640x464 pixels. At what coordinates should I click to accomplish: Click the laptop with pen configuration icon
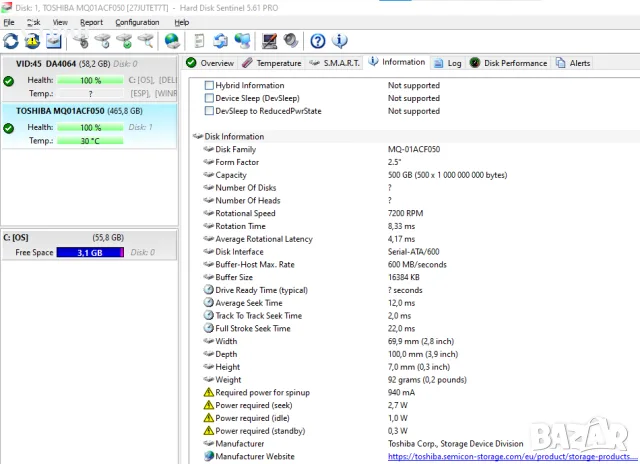(x=269, y=41)
